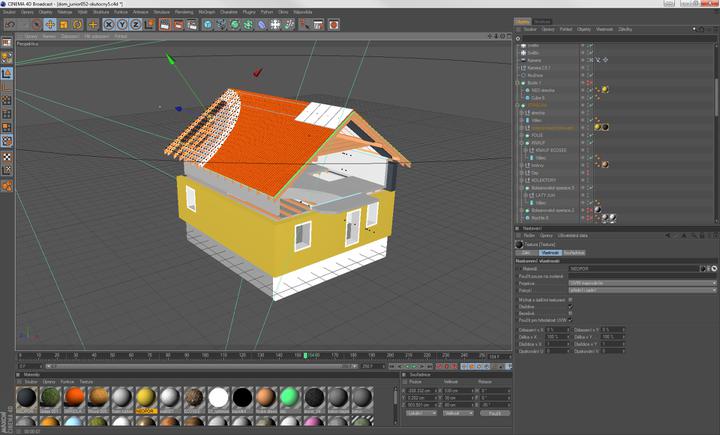This screenshot has height=435, width=720.
Task: Toggle X axis lock button
Action: (109, 24)
